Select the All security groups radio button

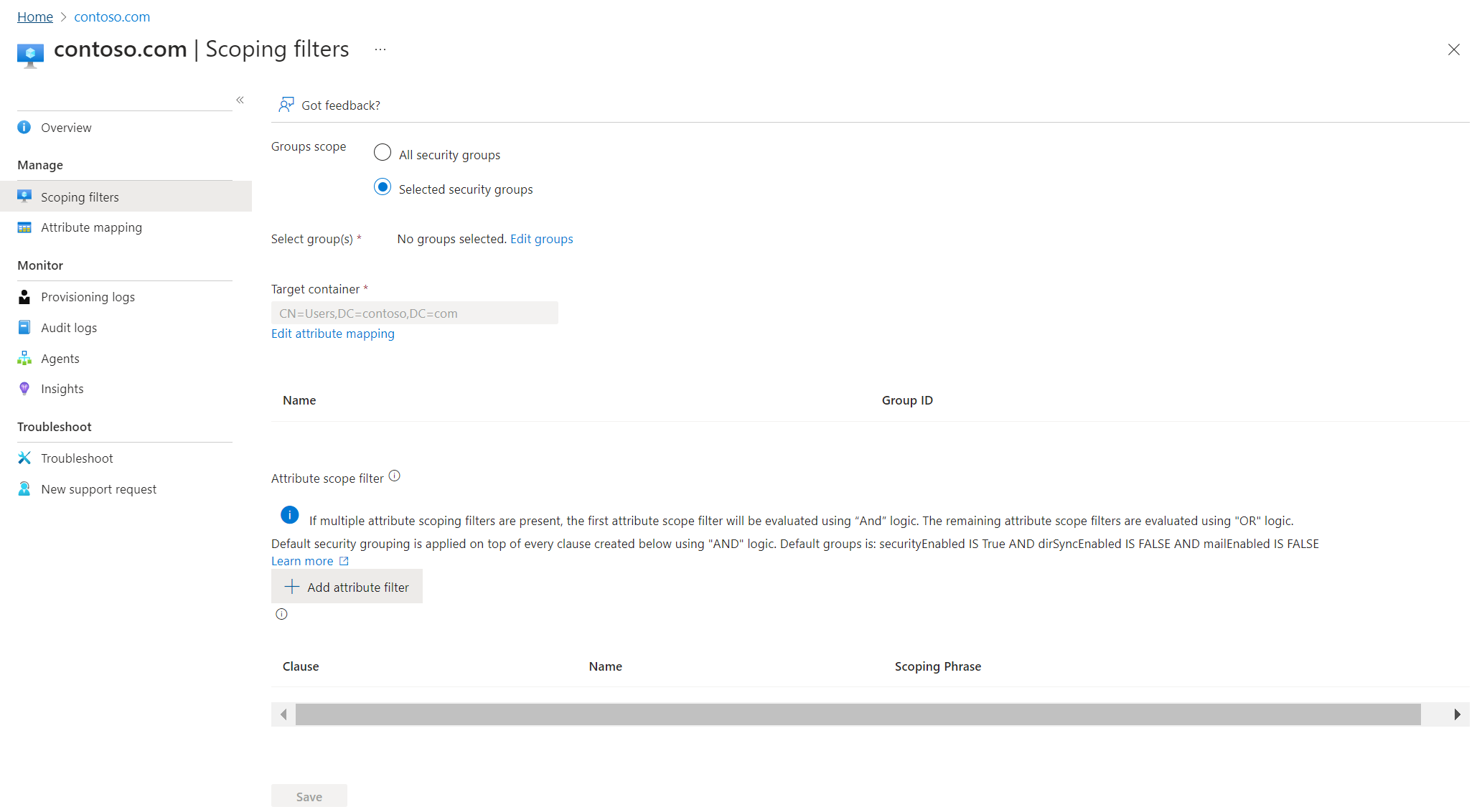pyautogui.click(x=383, y=153)
